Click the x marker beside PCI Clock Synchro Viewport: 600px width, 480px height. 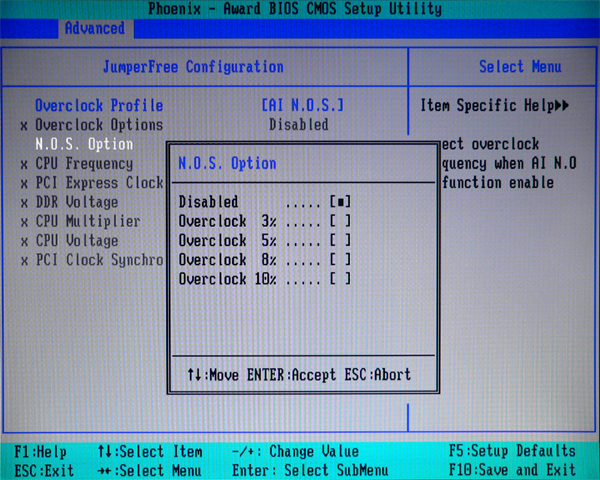[24, 261]
